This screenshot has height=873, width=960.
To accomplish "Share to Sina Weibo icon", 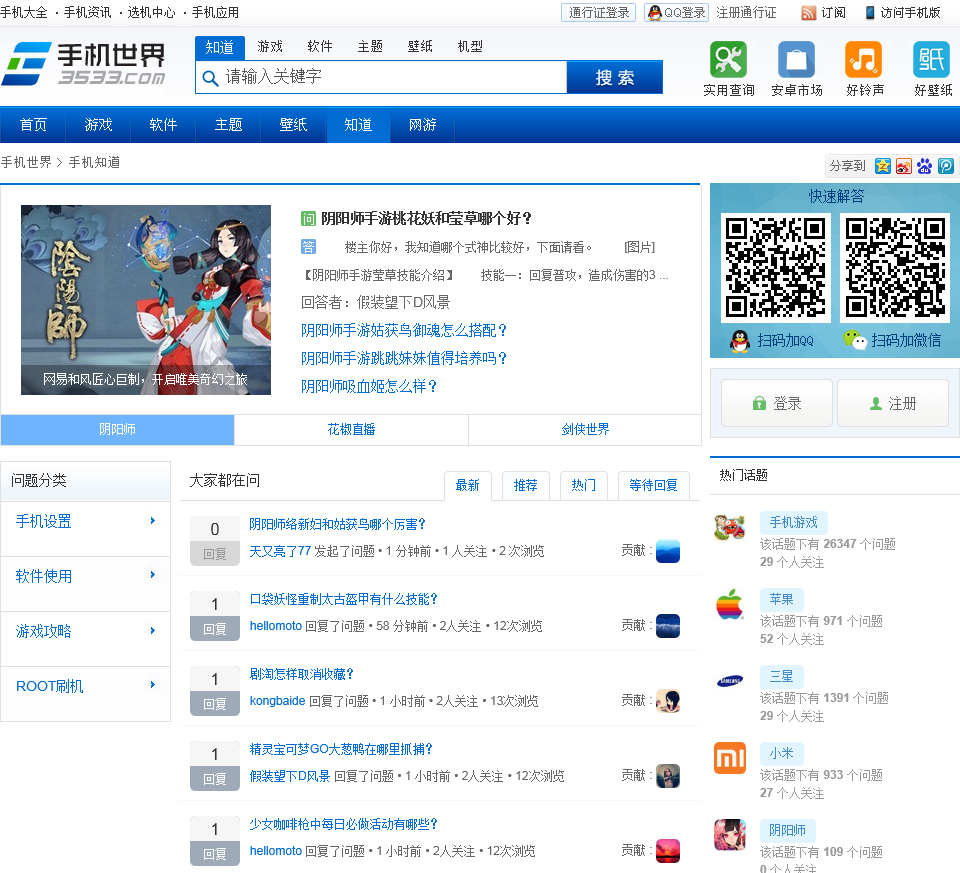I will tap(904, 166).
